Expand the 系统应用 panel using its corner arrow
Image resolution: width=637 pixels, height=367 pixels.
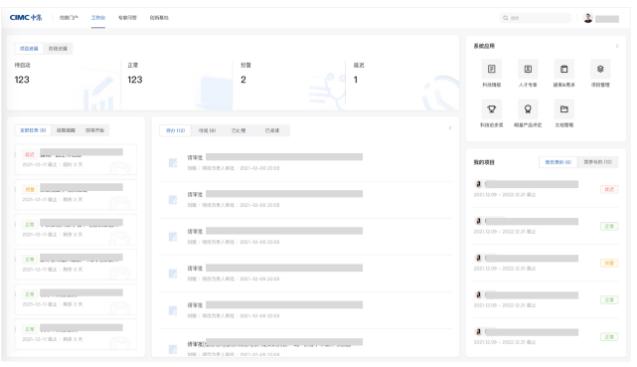(617, 46)
